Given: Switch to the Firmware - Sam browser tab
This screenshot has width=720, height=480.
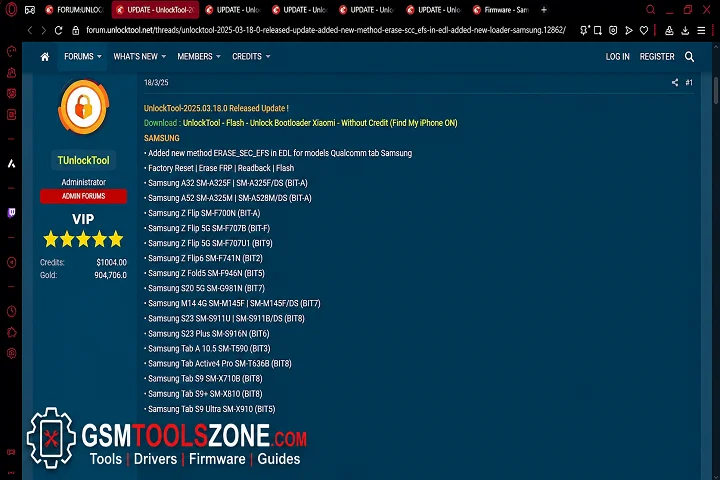Looking at the screenshot, I should pyautogui.click(x=501, y=10).
